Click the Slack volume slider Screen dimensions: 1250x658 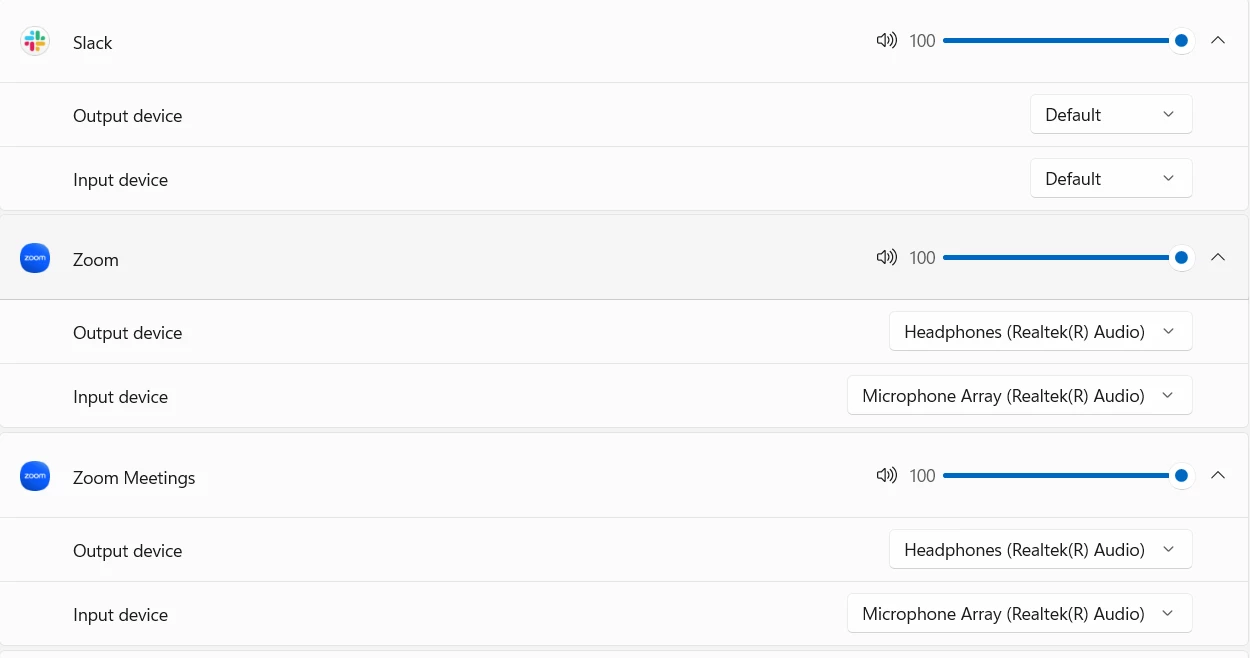click(x=1067, y=41)
